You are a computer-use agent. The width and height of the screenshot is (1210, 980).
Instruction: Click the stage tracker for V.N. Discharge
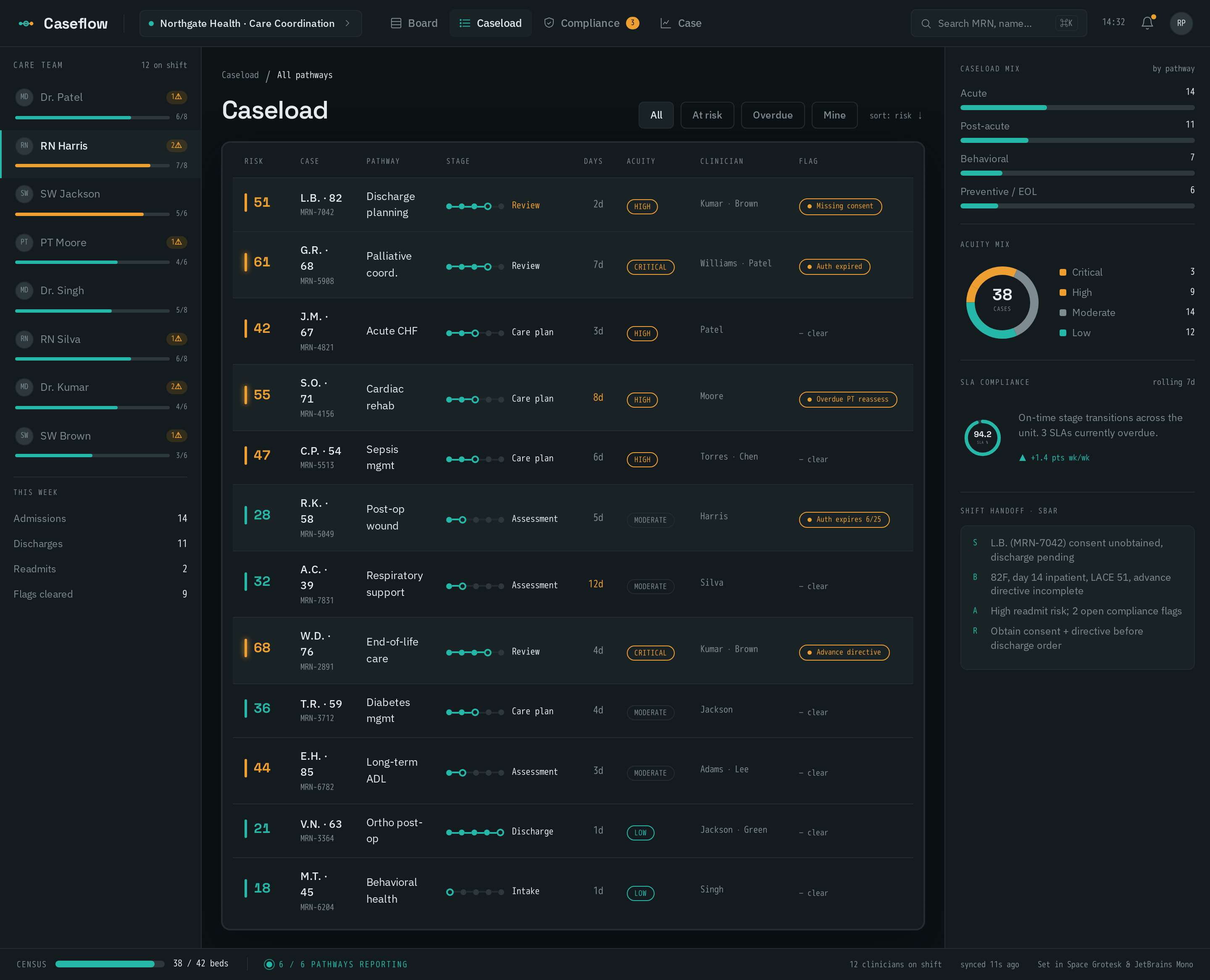click(475, 832)
